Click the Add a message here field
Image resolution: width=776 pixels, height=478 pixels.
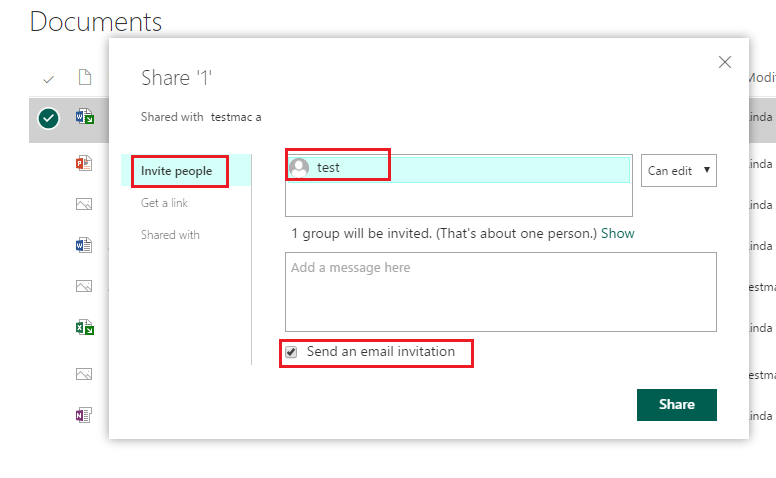coord(500,292)
